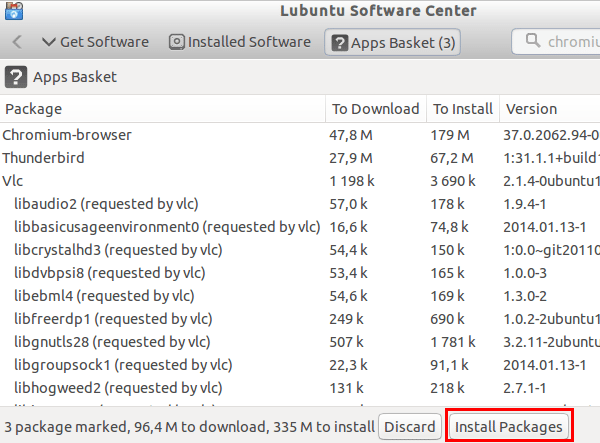600x443 pixels.
Task: Select libbasicusageenvironment0 dependency row
Action: point(300,227)
